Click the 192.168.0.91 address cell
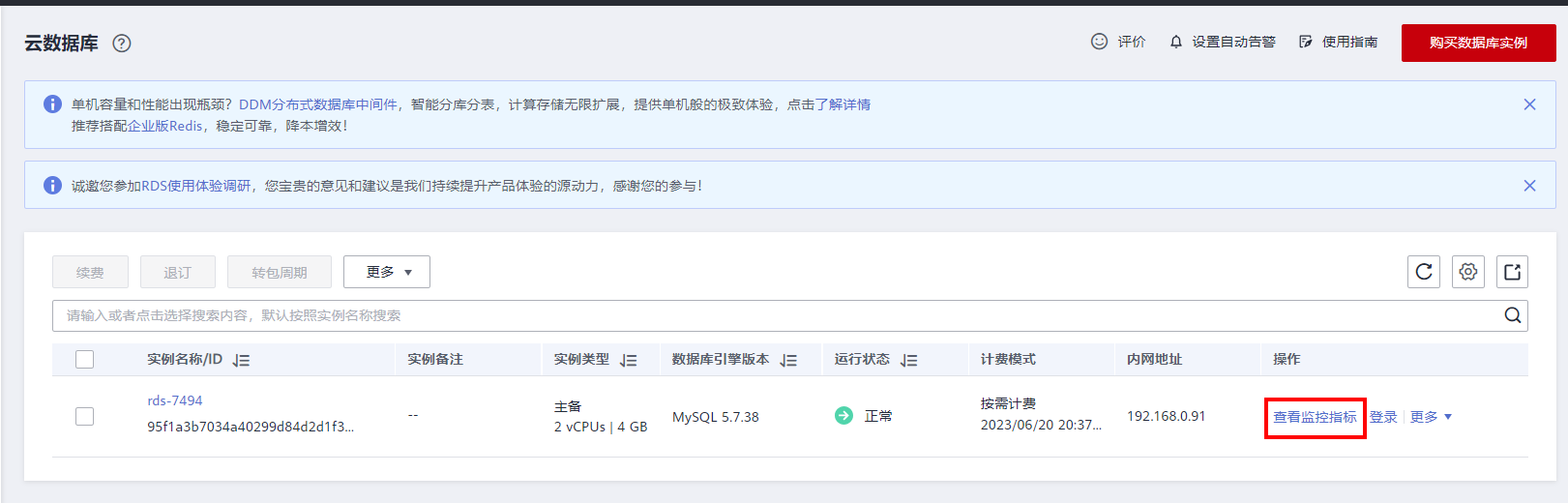Screen dimensions: 1568x503 (1167, 416)
